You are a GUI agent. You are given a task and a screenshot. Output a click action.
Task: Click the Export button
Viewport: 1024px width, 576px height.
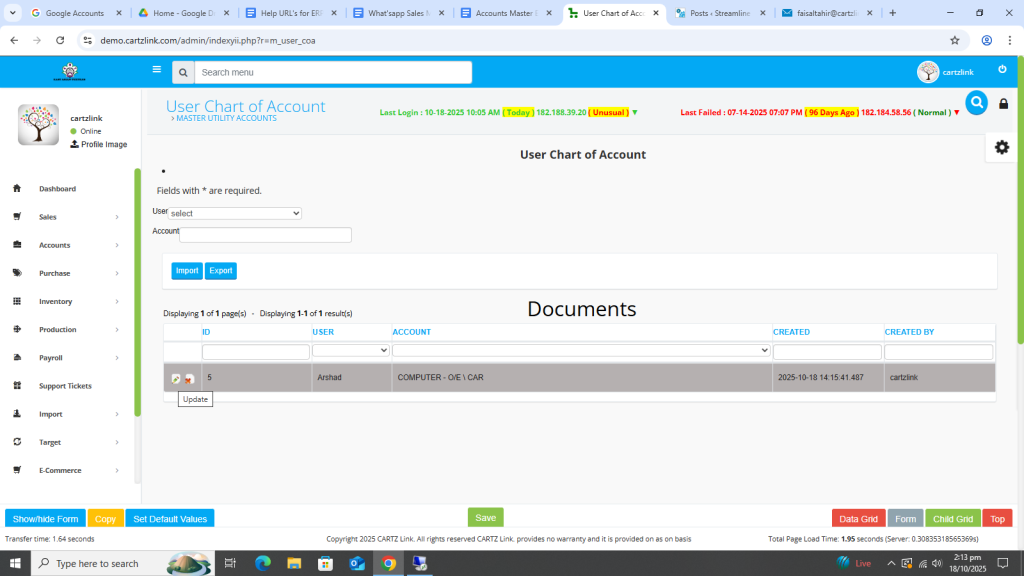221,271
